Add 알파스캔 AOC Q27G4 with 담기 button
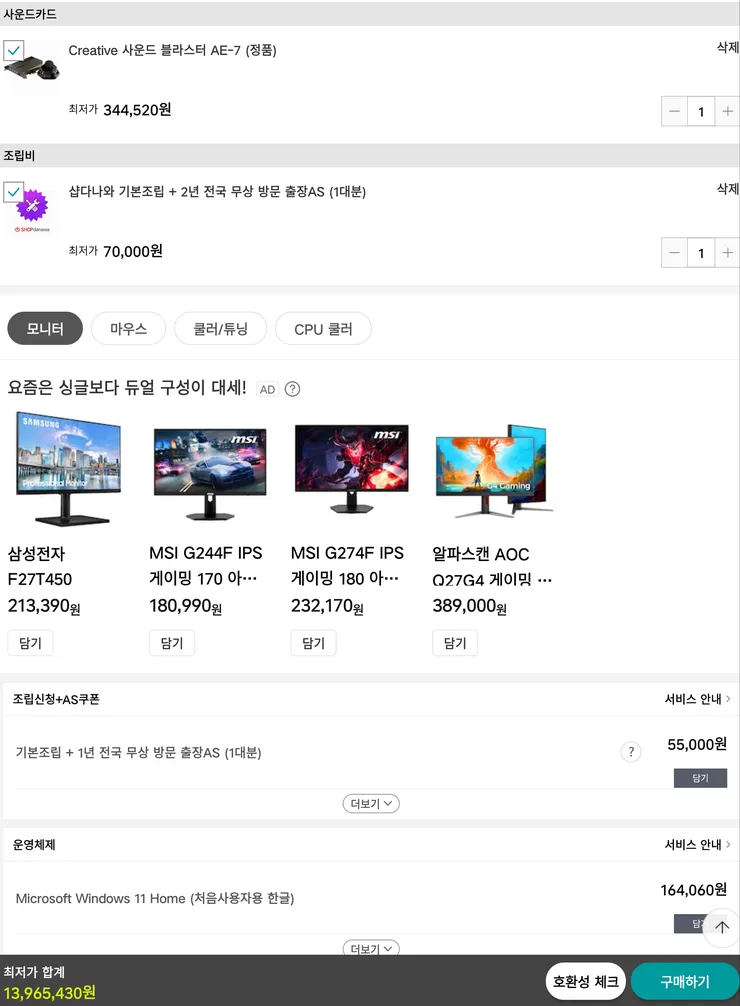This screenshot has width=740, height=1006. coord(455,643)
